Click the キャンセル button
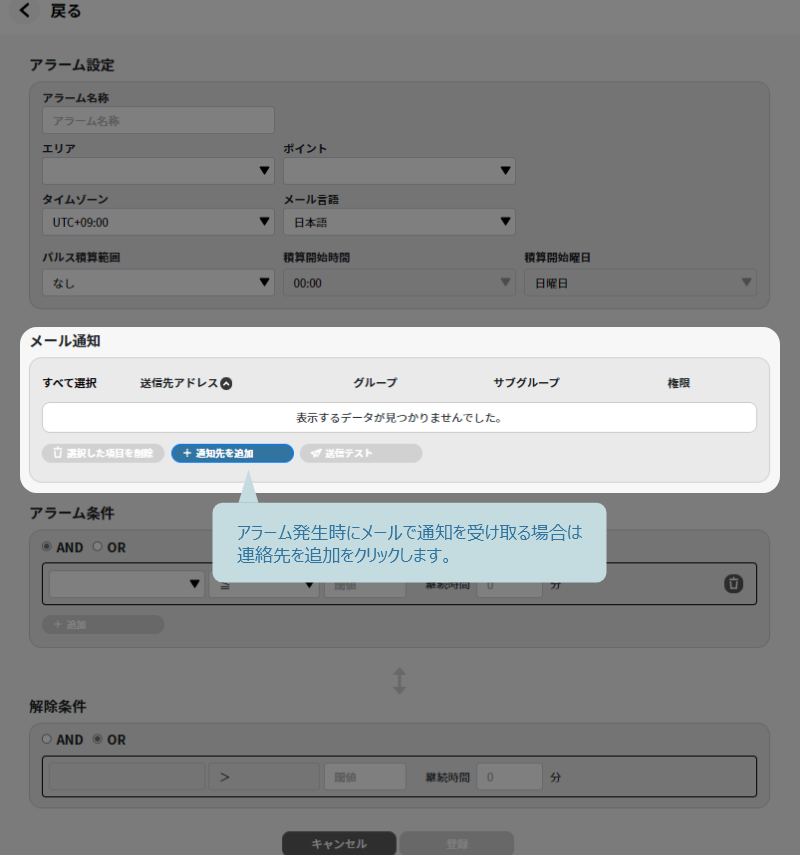 click(x=339, y=844)
